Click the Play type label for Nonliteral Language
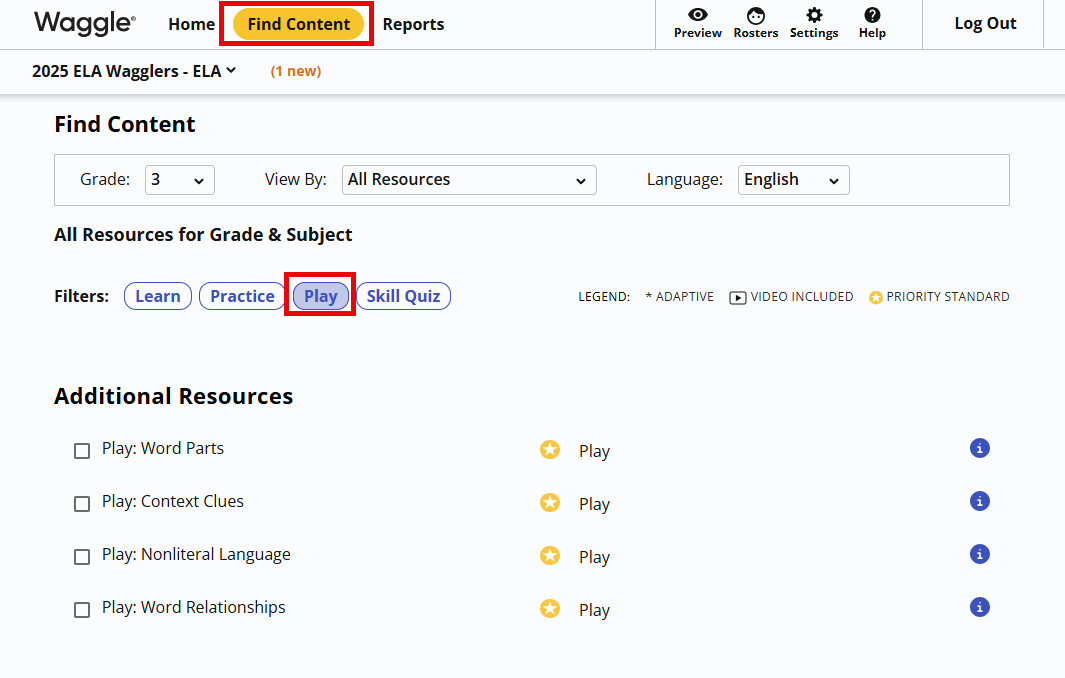 point(594,557)
